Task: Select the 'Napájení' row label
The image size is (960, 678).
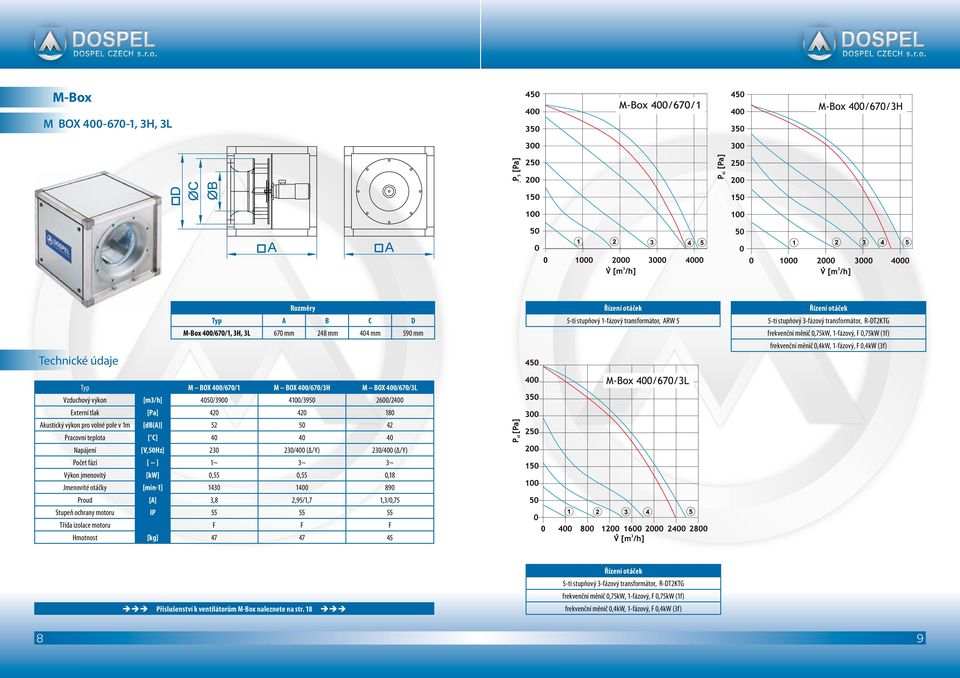Action: click(x=84, y=450)
